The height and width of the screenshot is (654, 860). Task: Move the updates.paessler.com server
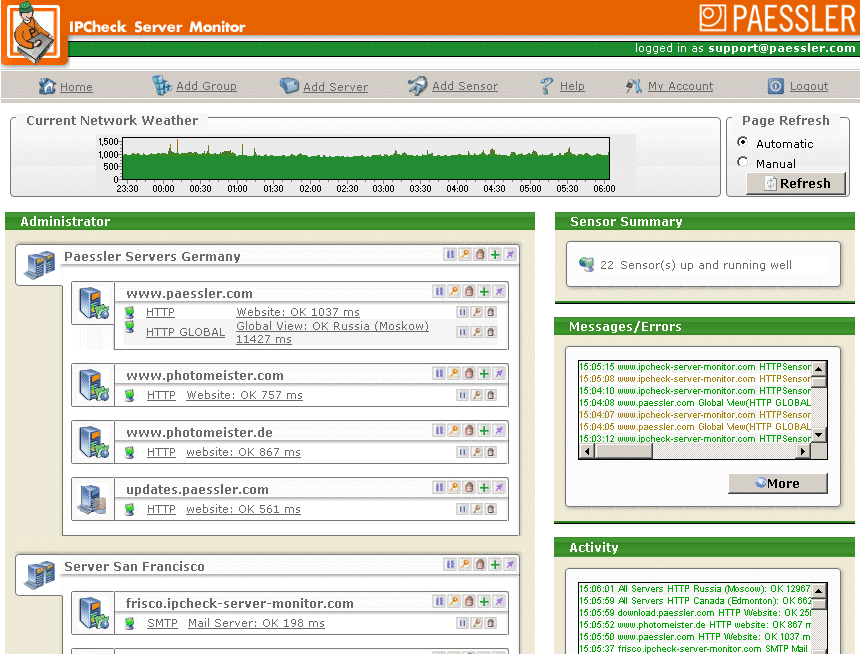click(x=499, y=487)
